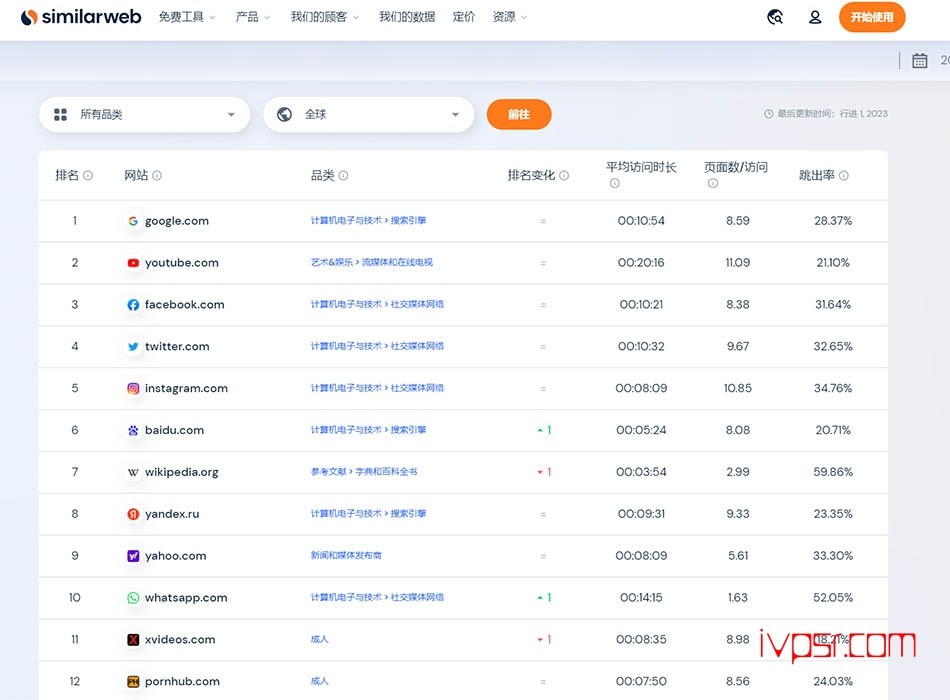950x700 pixels.
Task: Click the xvideos.com favicon
Action: pyautogui.click(x=133, y=639)
